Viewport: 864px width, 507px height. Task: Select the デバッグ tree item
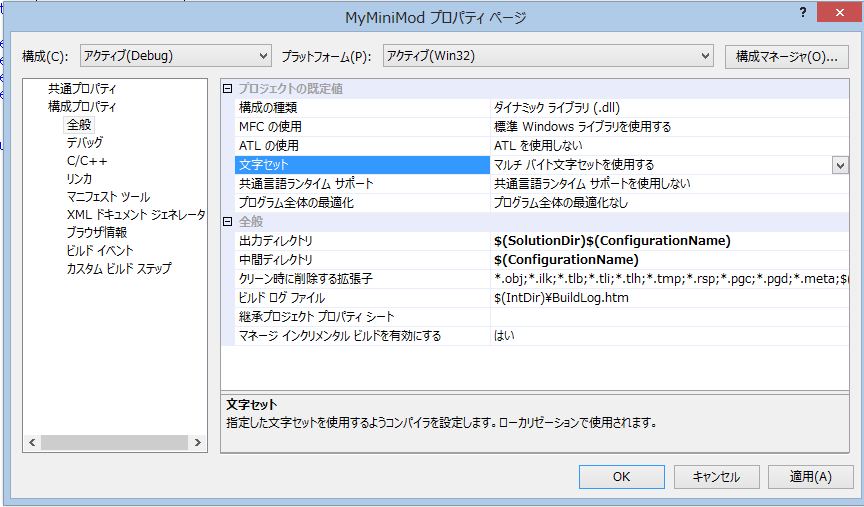coord(85,143)
